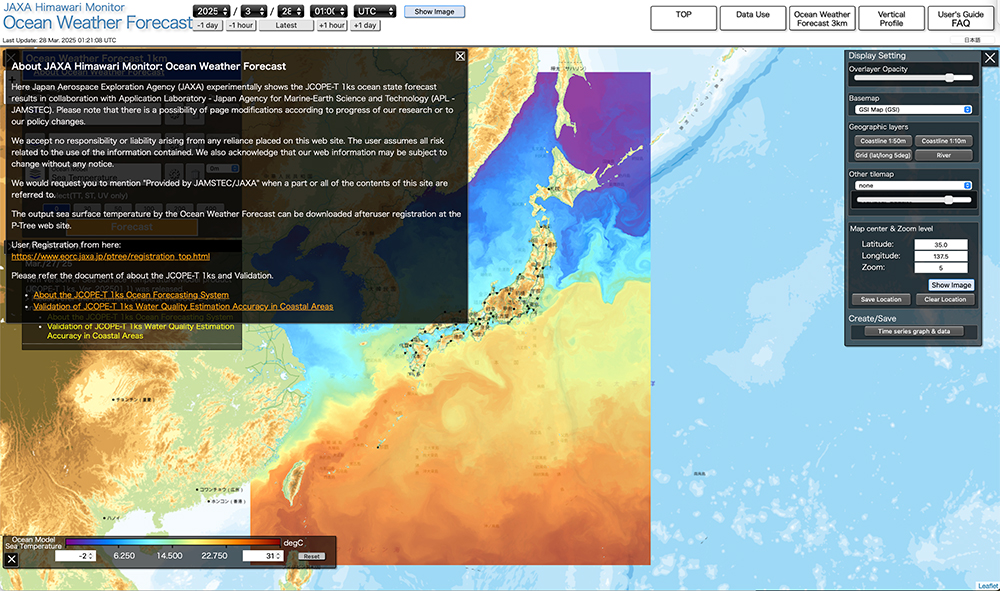Open the UTC timezone dropdown
The image size is (1000, 591).
tap(375, 11)
